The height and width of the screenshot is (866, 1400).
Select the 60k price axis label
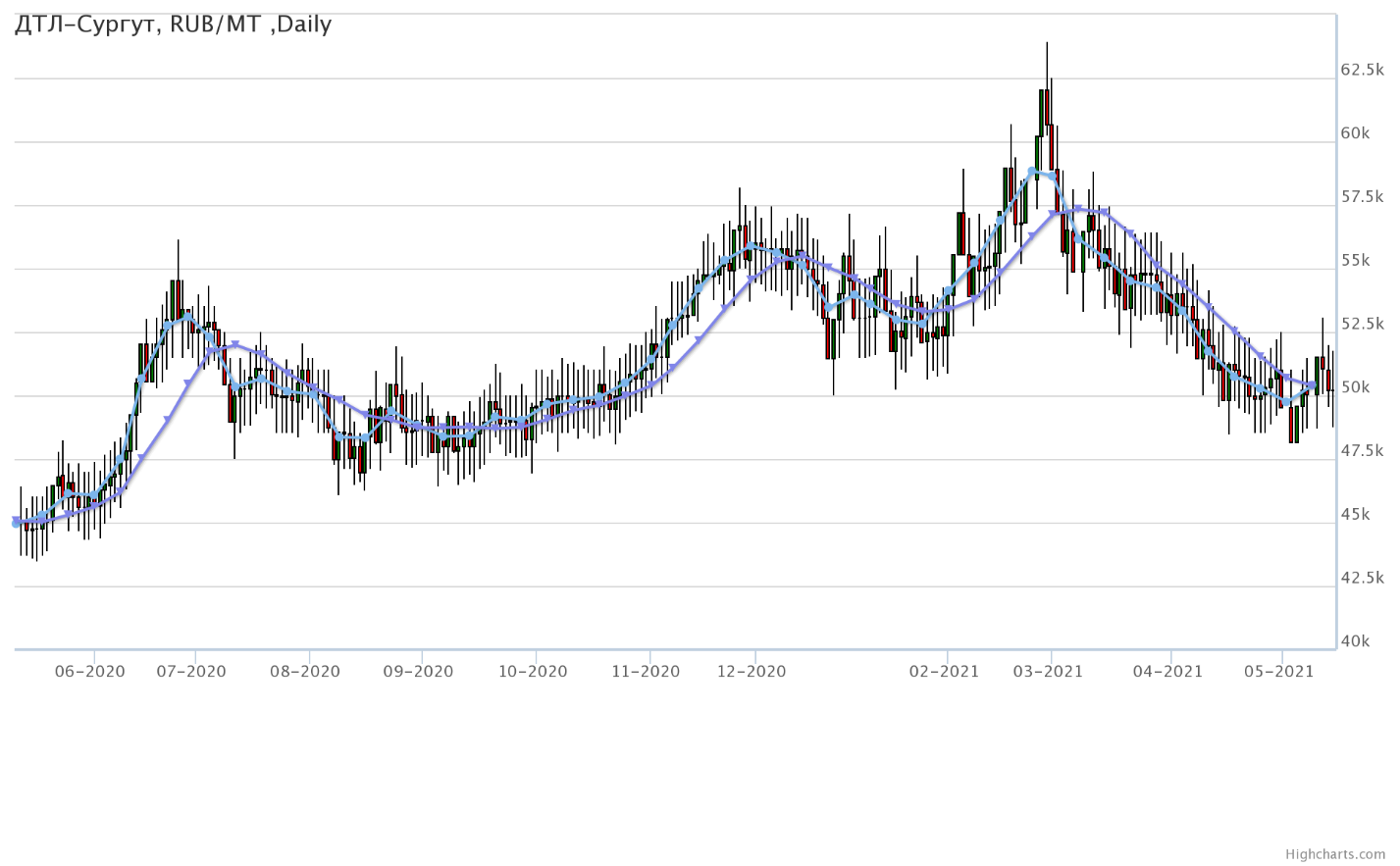point(1355,134)
